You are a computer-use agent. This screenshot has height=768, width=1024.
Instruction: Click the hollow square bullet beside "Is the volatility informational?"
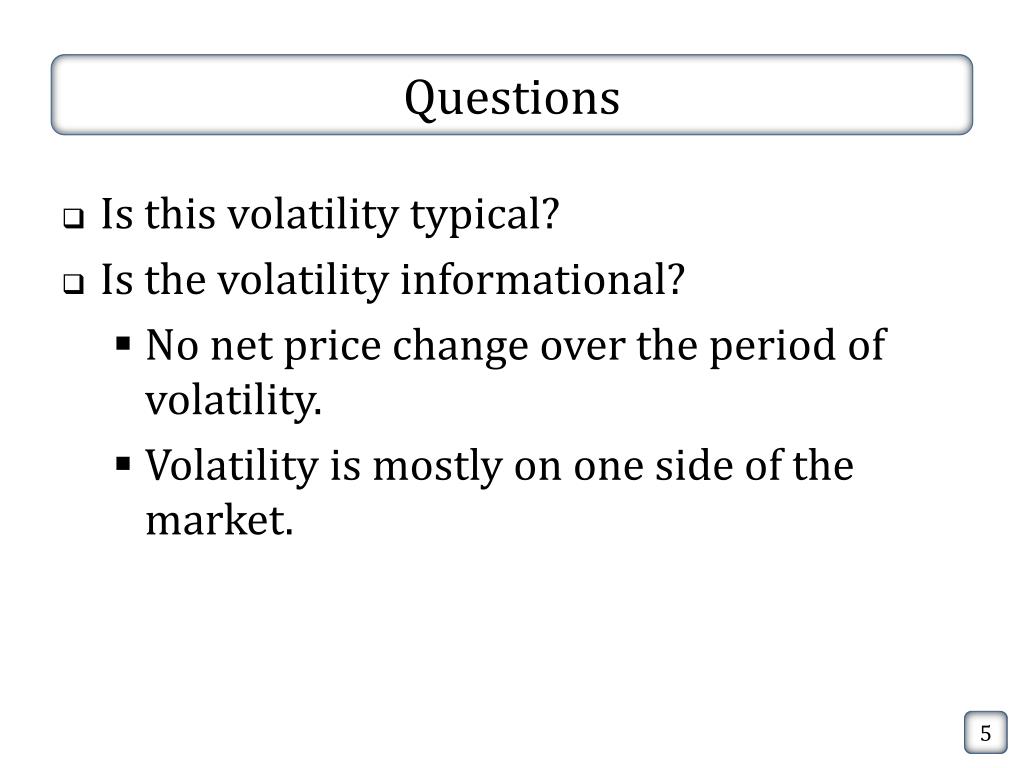pyautogui.click(x=74, y=285)
